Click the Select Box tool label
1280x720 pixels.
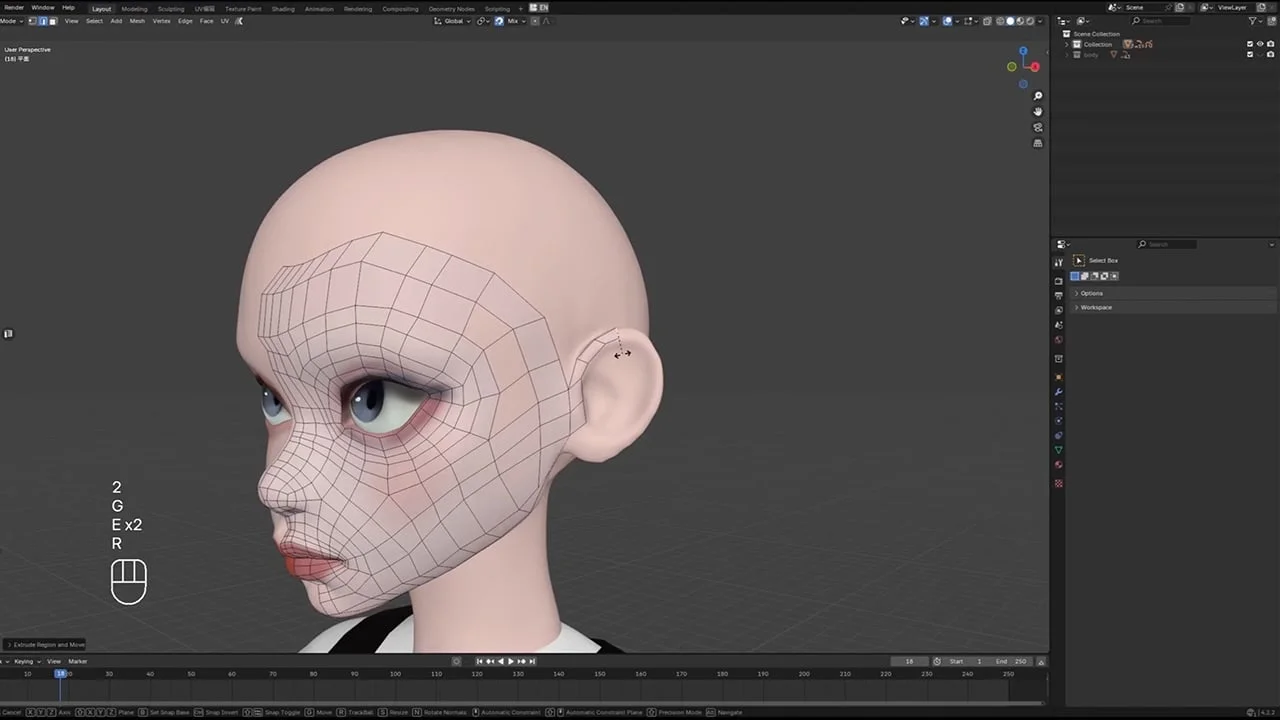[1103, 260]
